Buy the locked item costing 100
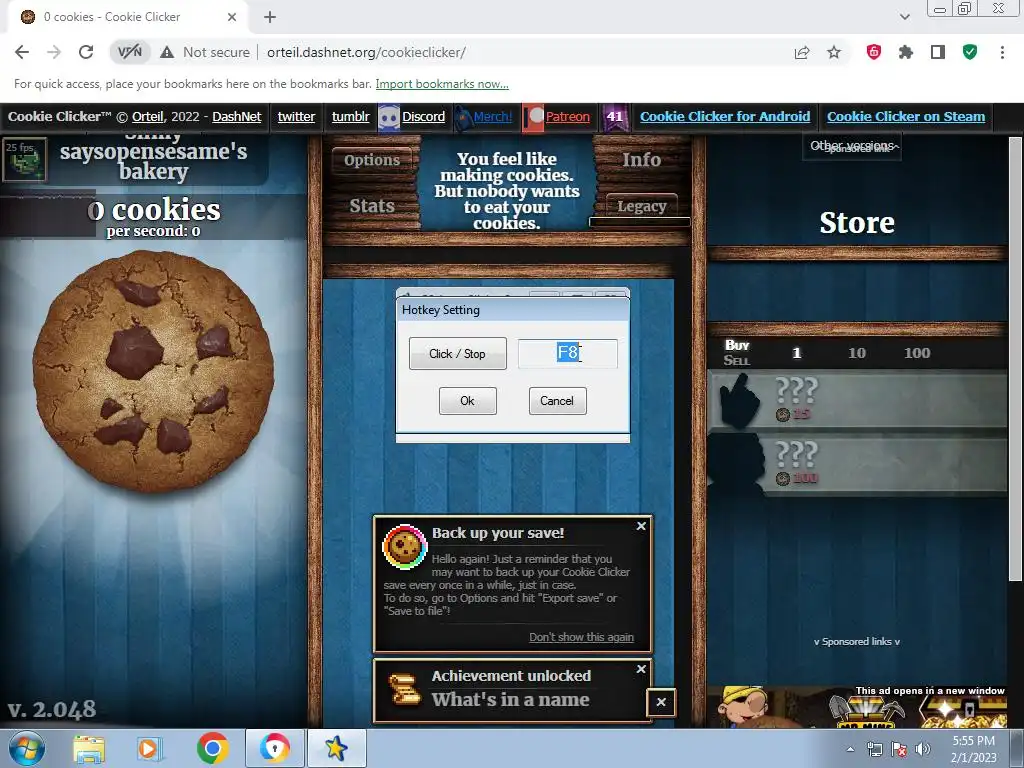The width and height of the screenshot is (1024, 768). (x=857, y=464)
